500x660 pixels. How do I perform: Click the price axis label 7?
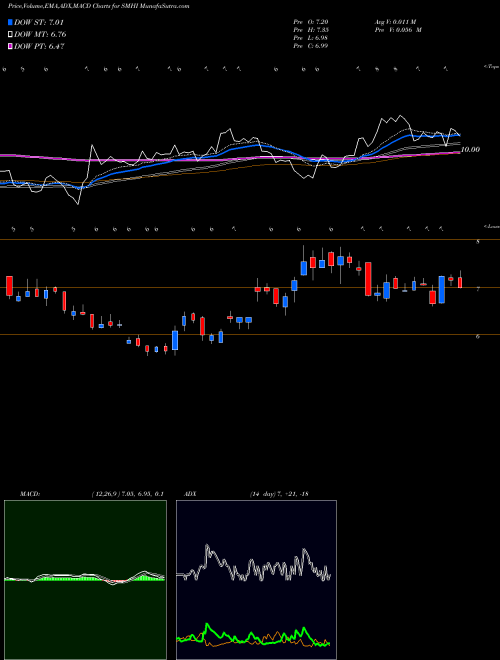click(478, 289)
